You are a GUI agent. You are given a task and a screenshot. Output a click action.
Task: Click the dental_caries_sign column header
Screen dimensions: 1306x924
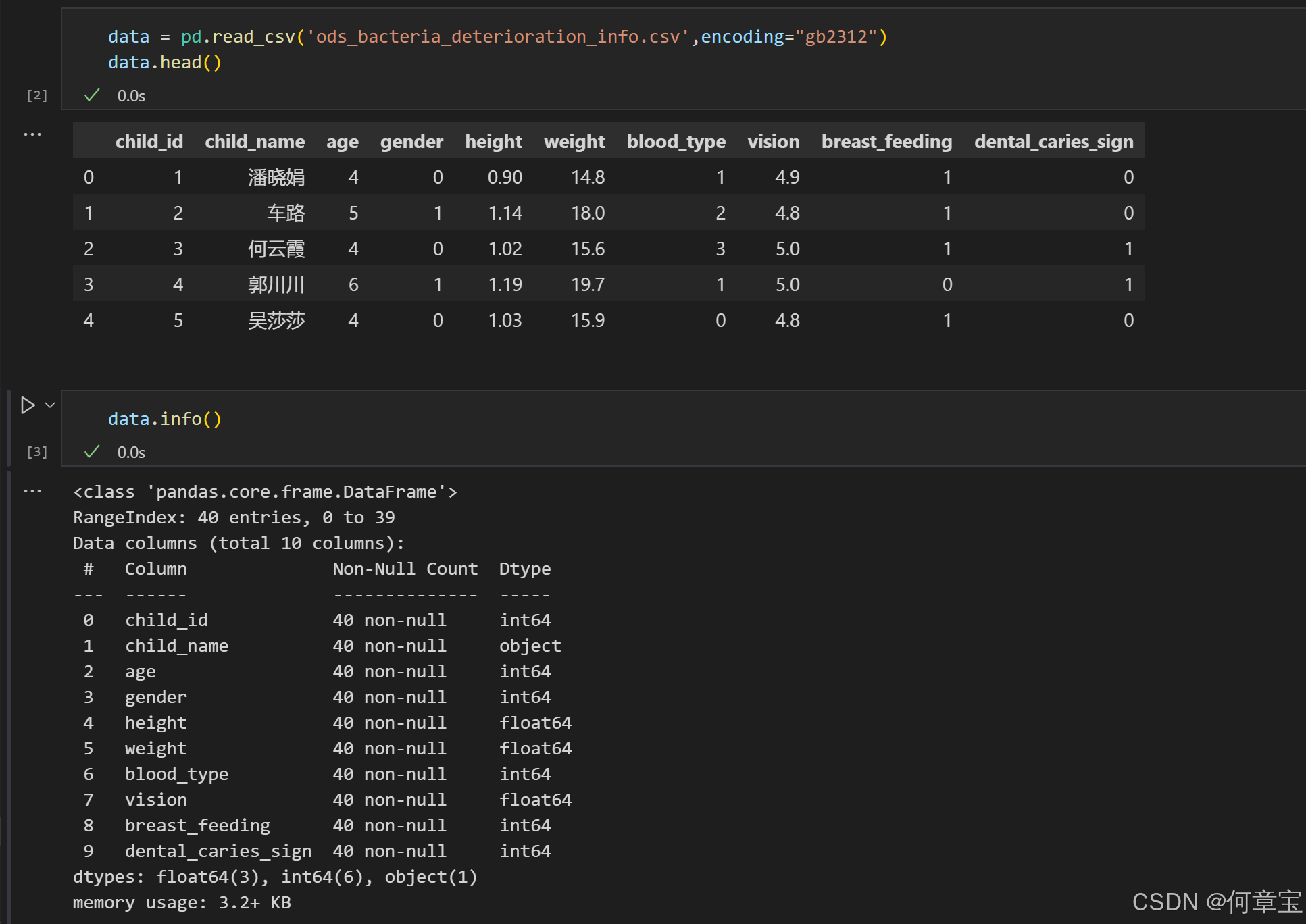click(1053, 141)
